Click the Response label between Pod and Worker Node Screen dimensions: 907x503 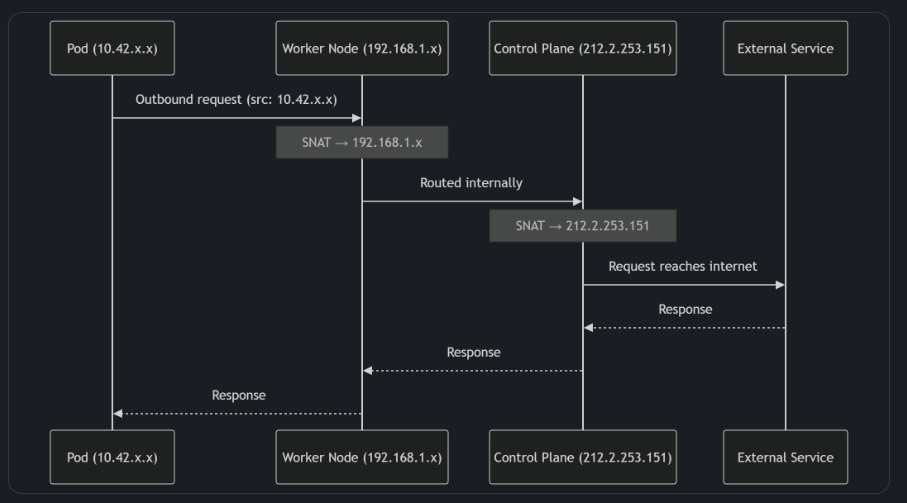(x=238, y=395)
